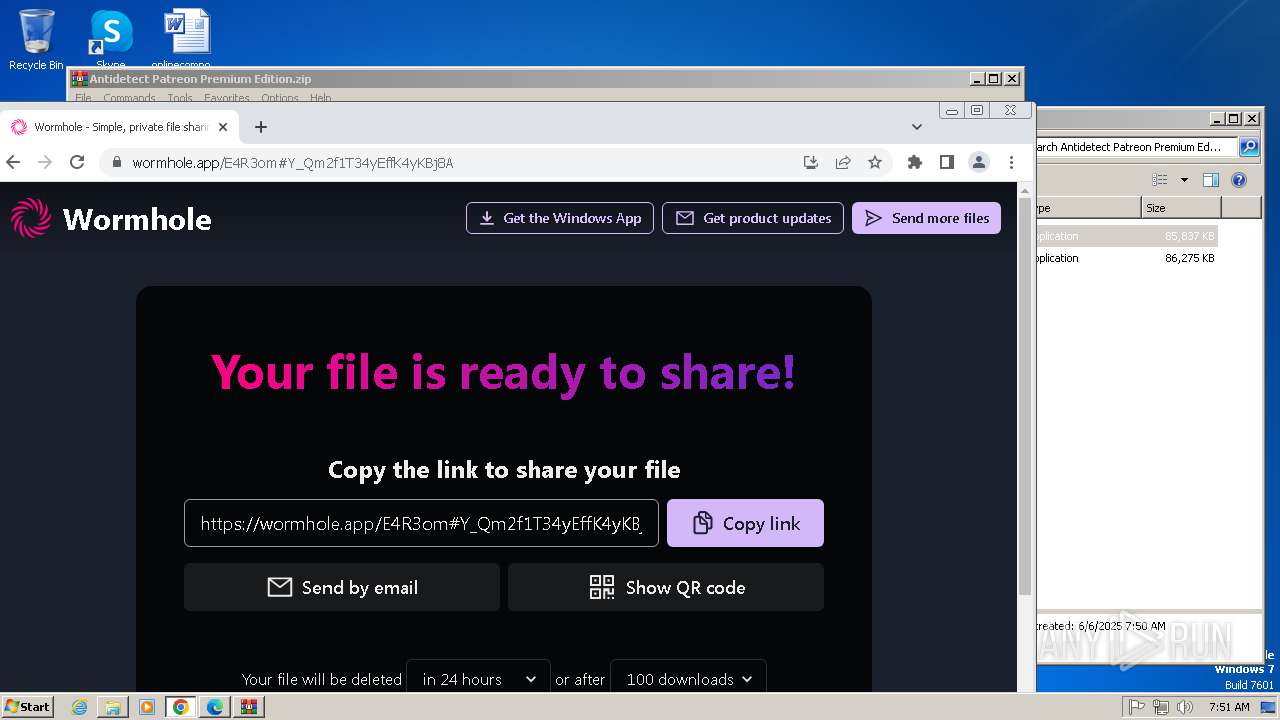Open Favorites menu in WinRAR window
This screenshot has height=720, width=1280.
click(x=227, y=98)
